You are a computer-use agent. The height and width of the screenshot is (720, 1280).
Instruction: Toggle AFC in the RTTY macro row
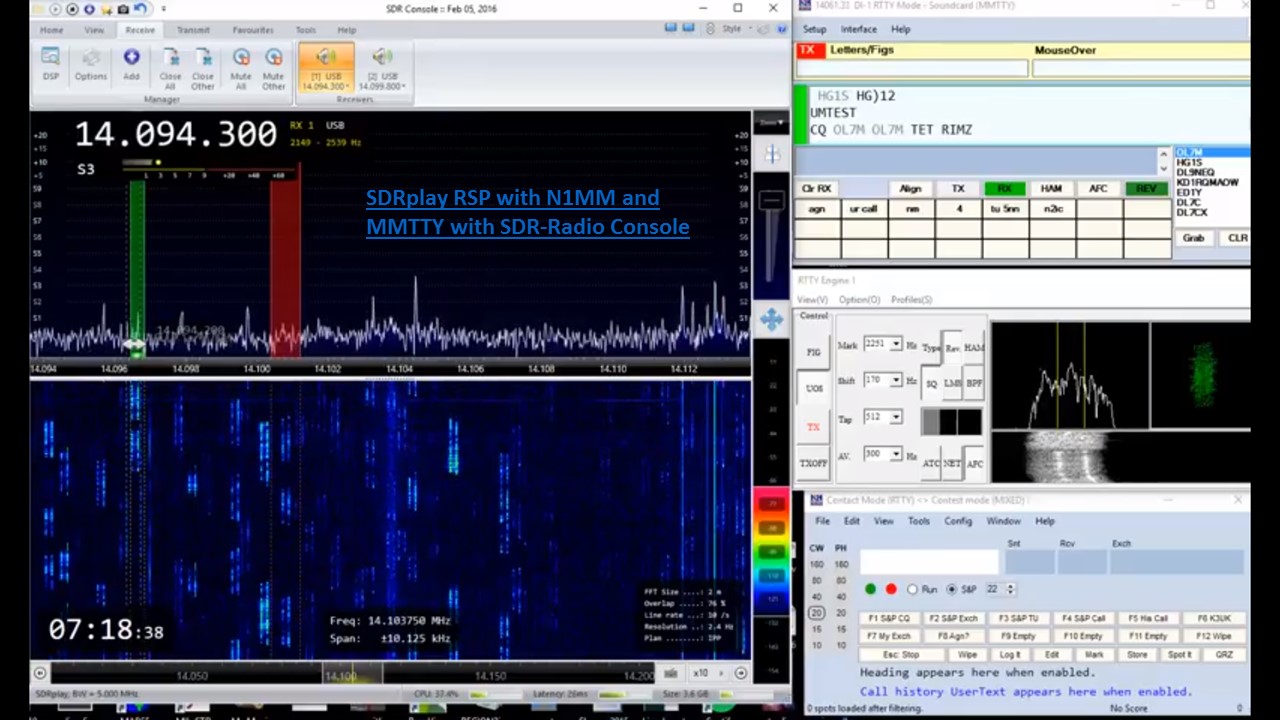[x=1099, y=188]
